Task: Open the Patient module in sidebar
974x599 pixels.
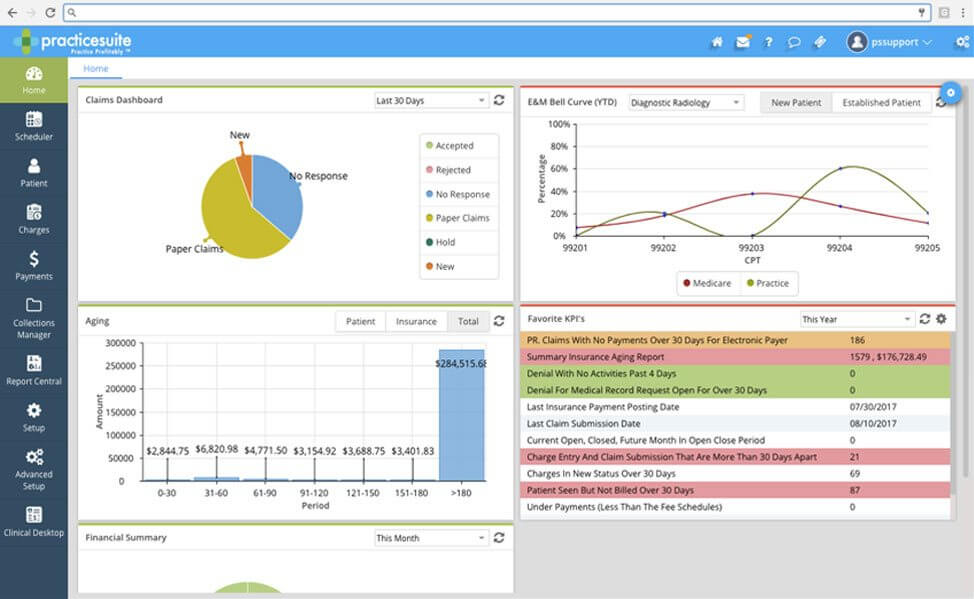Action: (34, 173)
